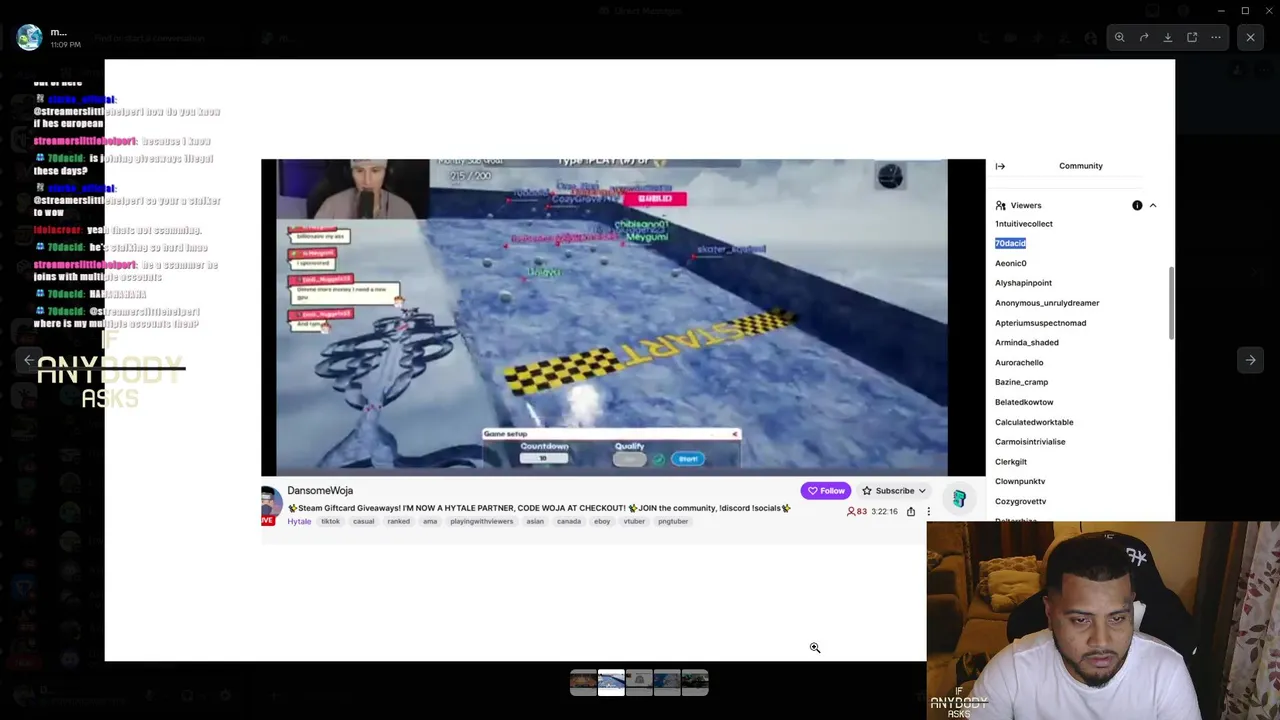The width and height of the screenshot is (1280, 720).
Task: Open the Hytale game category link
Action: coord(299,521)
